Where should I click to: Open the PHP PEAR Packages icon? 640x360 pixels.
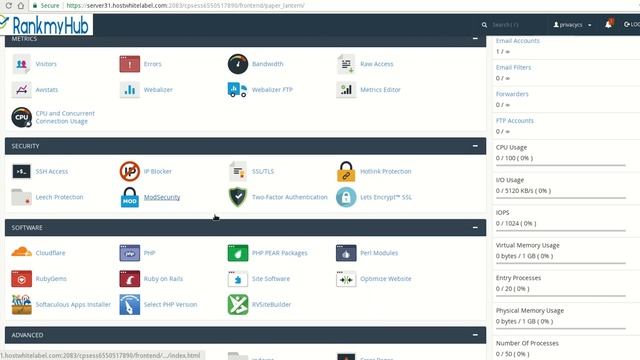click(238, 253)
